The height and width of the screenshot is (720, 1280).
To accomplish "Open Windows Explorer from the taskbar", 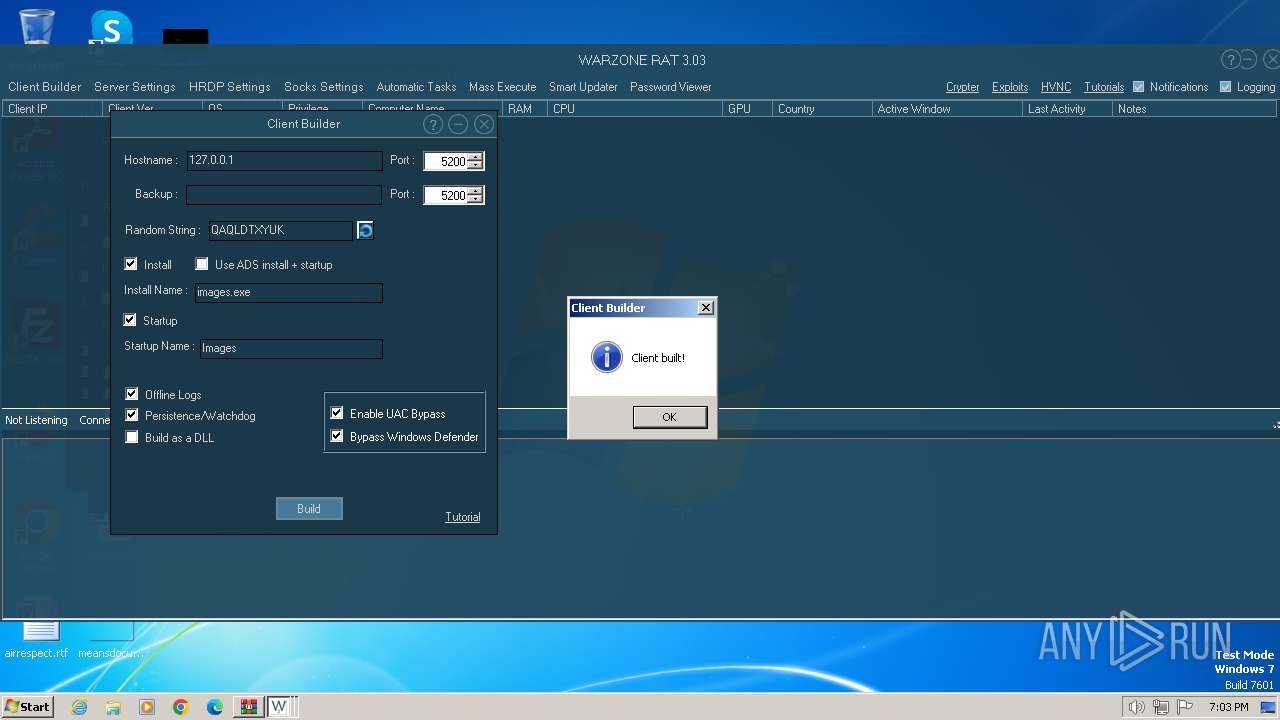I will 113,707.
